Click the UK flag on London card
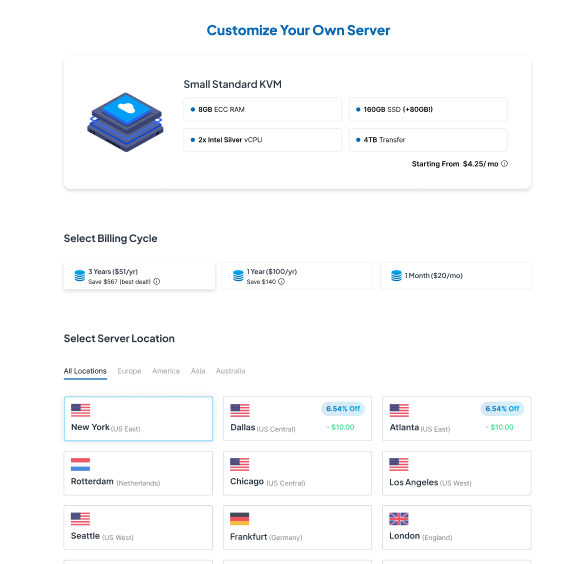The image size is (580, 564). point(399,519)
